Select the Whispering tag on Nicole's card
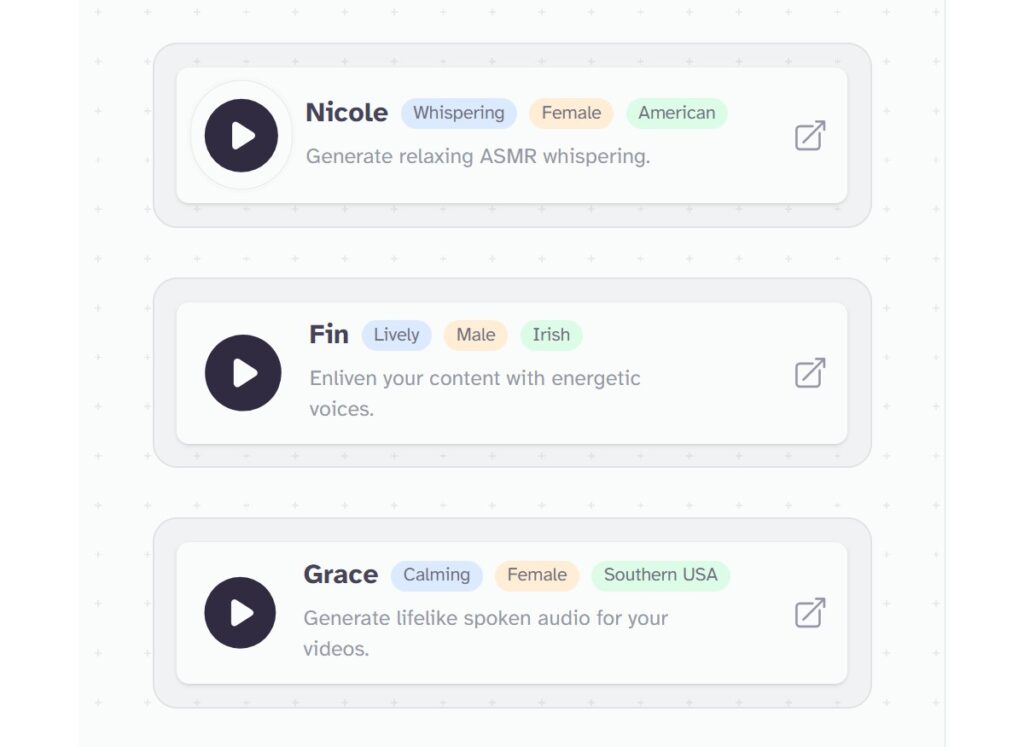This screenshot has width=1024, height=747. coord(458,113)
